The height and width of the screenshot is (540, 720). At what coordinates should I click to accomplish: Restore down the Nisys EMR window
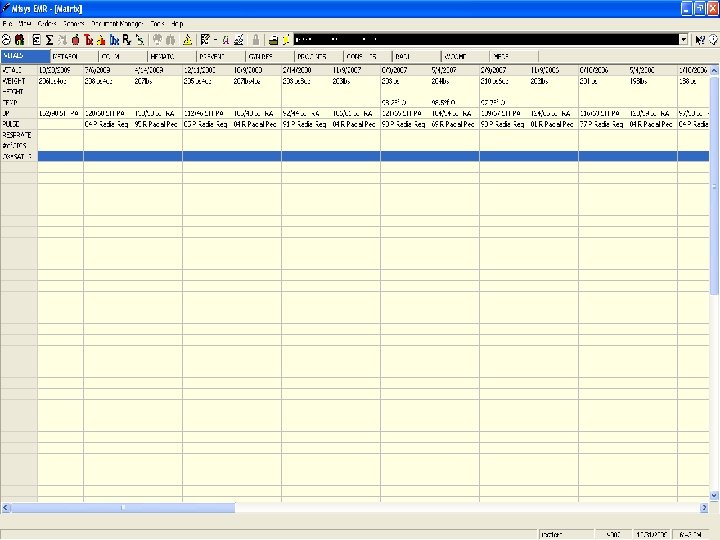699,9
